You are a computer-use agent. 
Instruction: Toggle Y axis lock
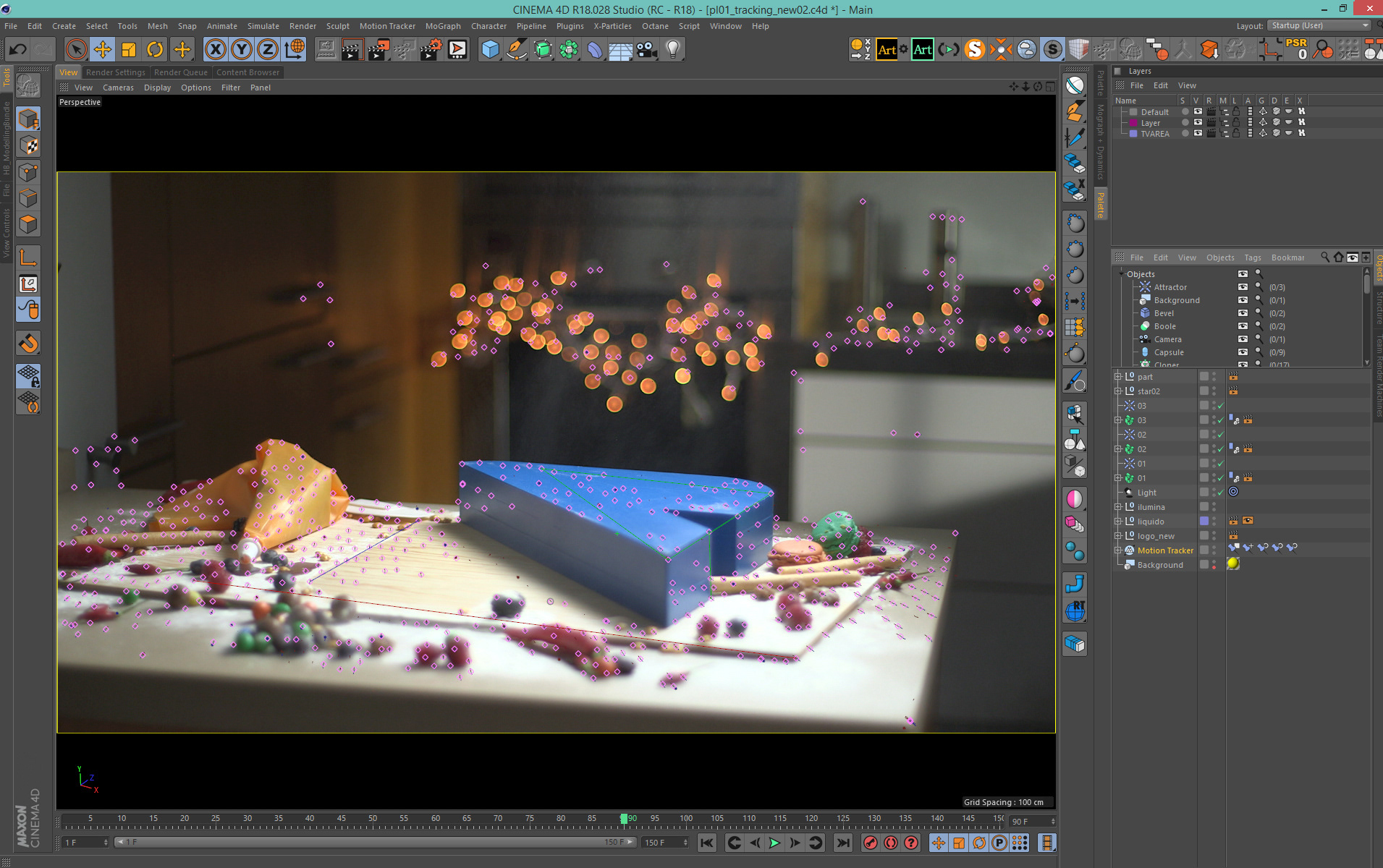tap(241, 50)
